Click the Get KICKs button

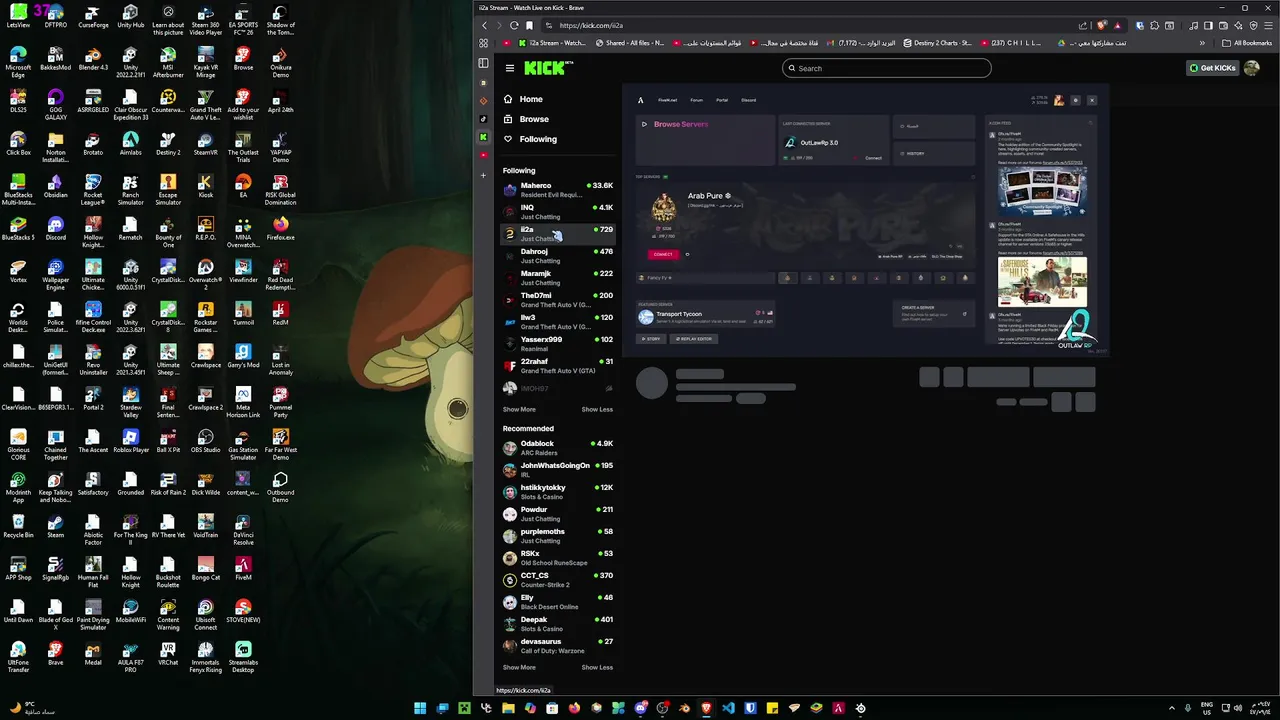pos(1212,68)
